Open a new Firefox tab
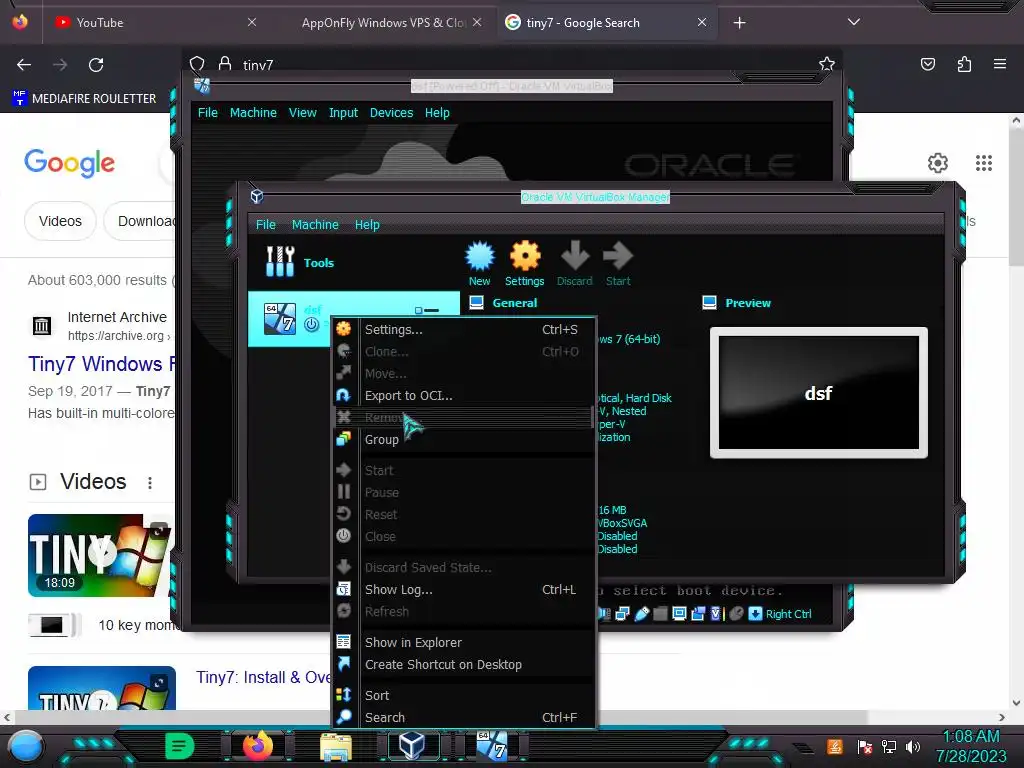 pyautogui.click(x=739, y=23)
